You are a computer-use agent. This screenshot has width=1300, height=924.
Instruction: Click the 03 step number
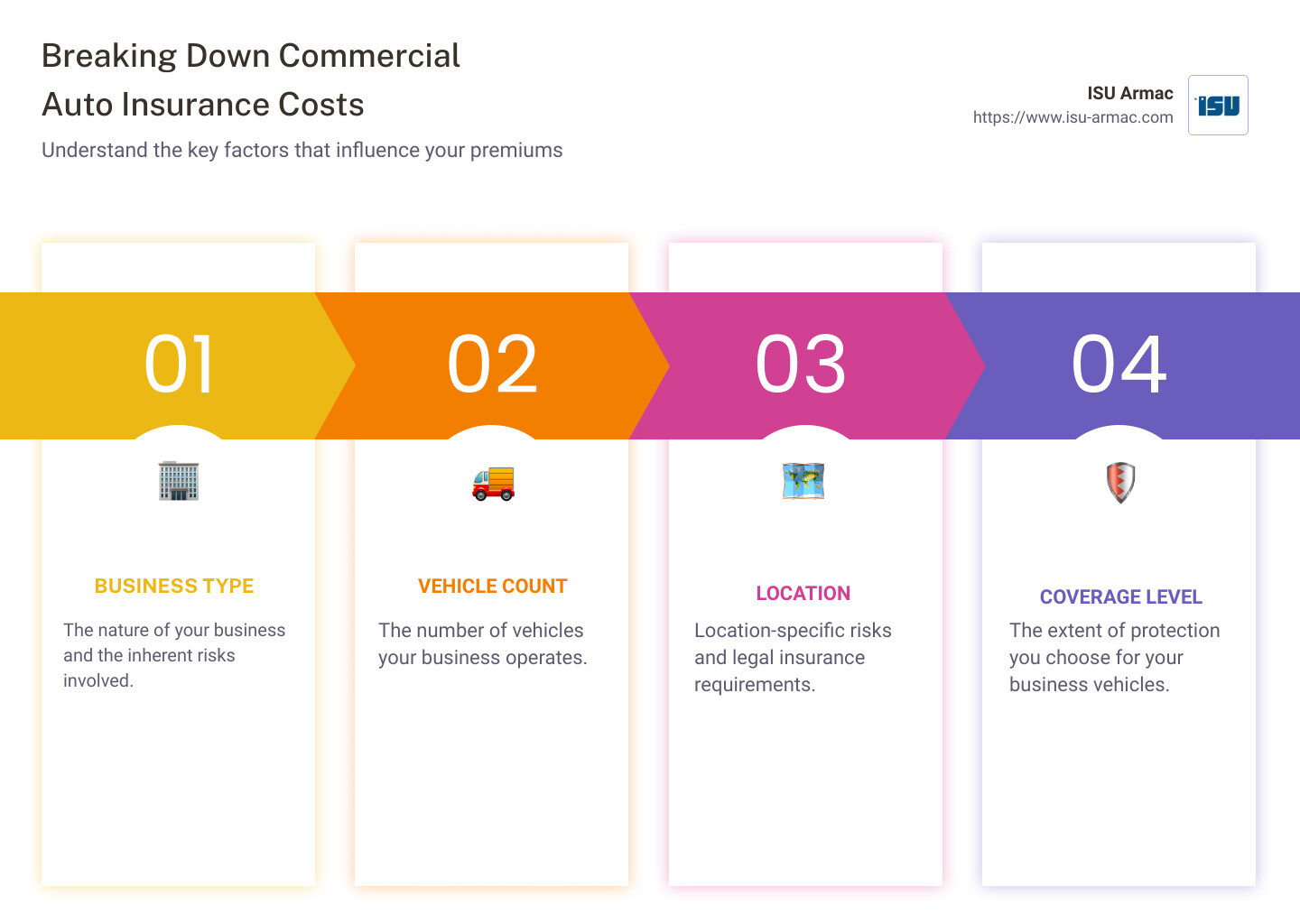click(x=802, y=365)
